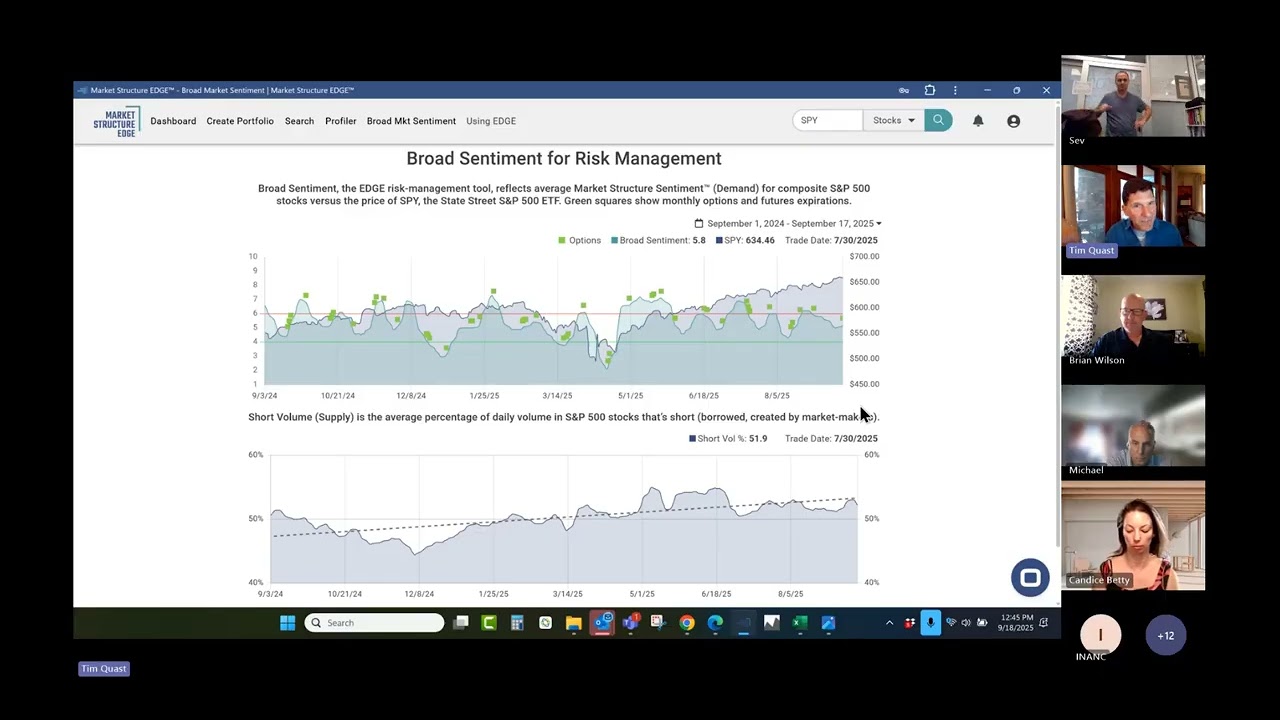The height and width of the screenshot is (720, 1280).
Task: Expand the +12 more participants bubble
Action: pyautogui.click(x=1166, y=635)
